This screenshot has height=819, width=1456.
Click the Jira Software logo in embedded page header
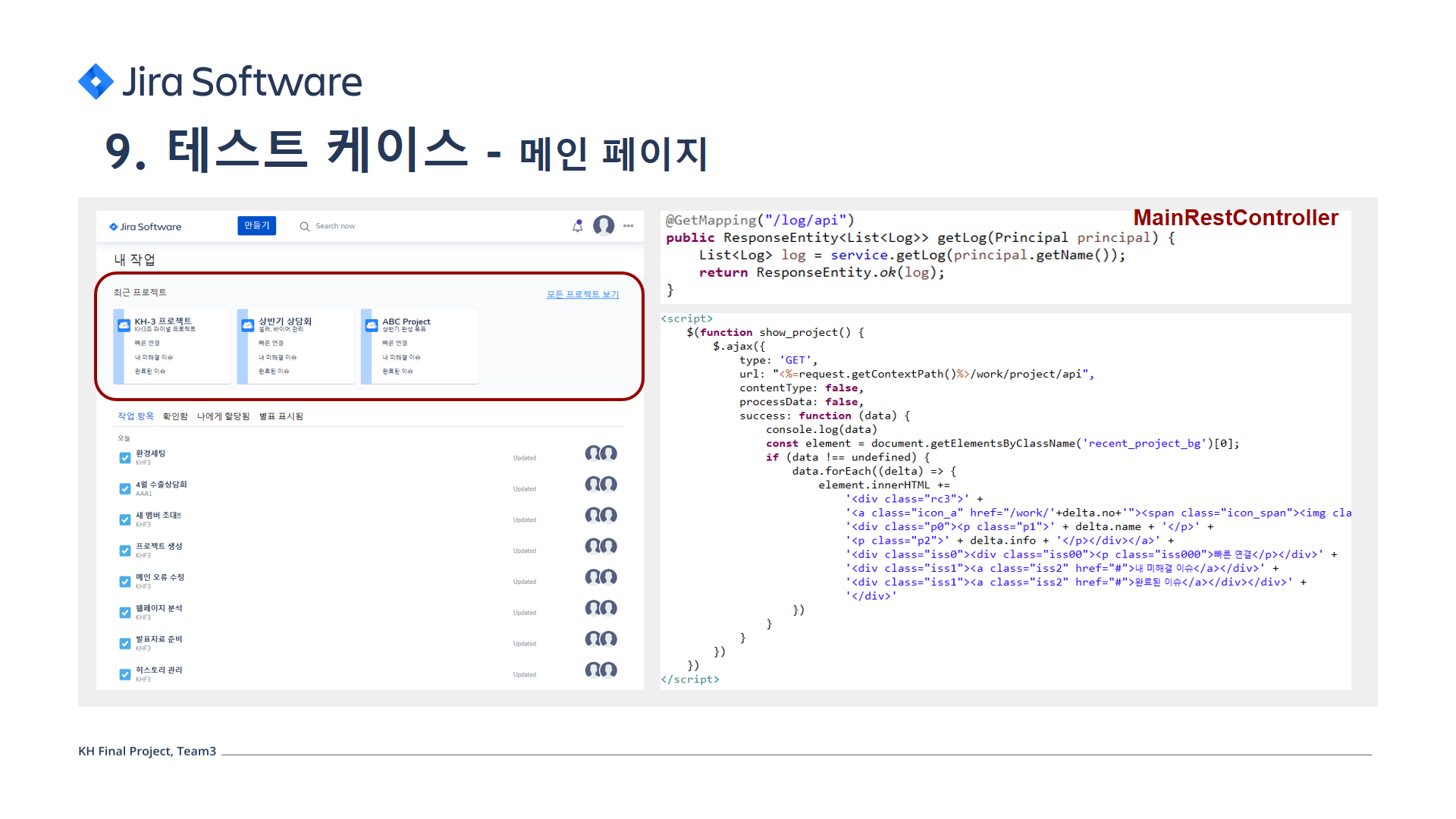click(x=146, y=227)
